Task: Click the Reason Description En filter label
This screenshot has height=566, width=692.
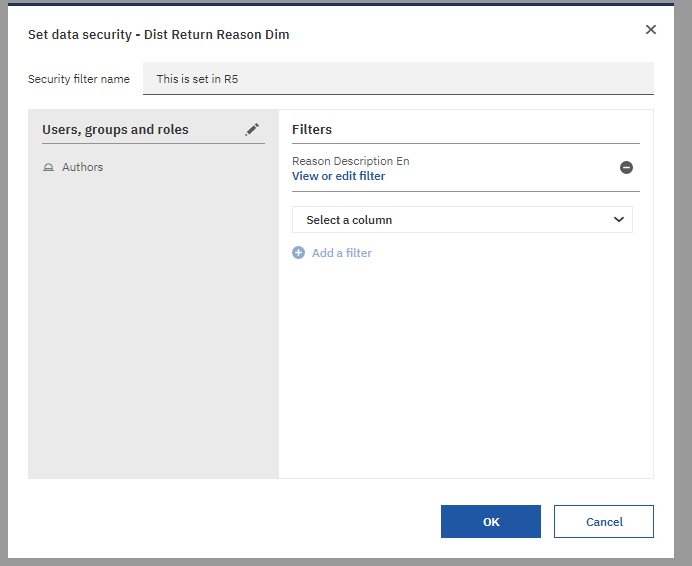Action: [x=350, y=161]
